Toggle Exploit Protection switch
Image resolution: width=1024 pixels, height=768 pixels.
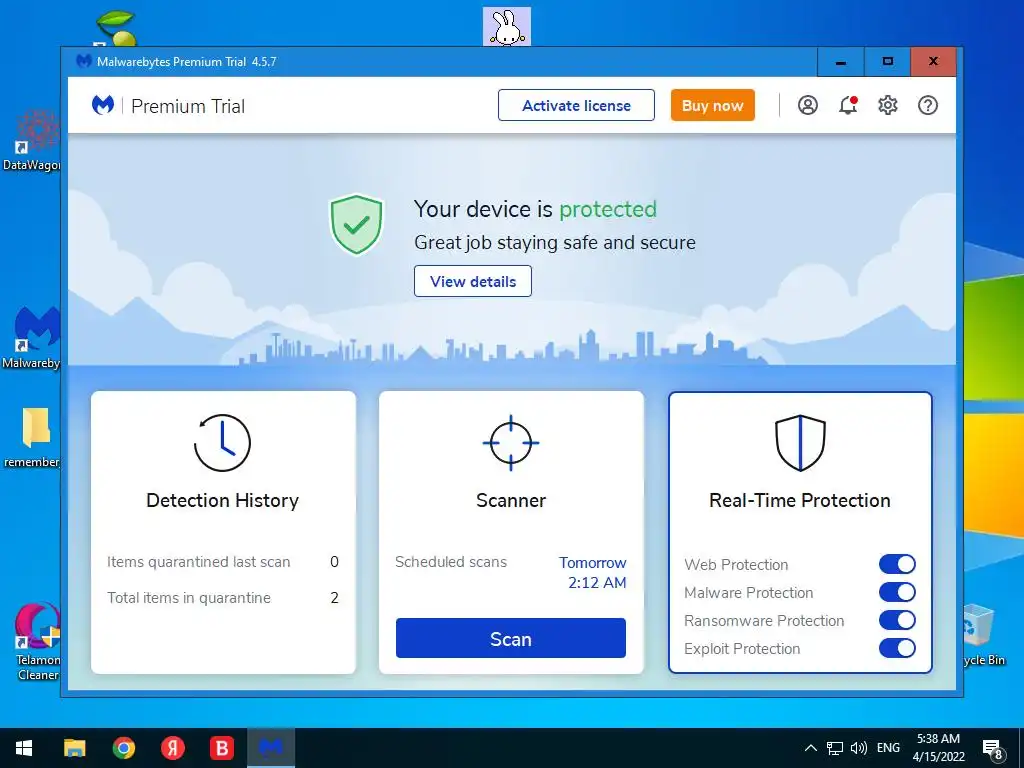(897, 648)
